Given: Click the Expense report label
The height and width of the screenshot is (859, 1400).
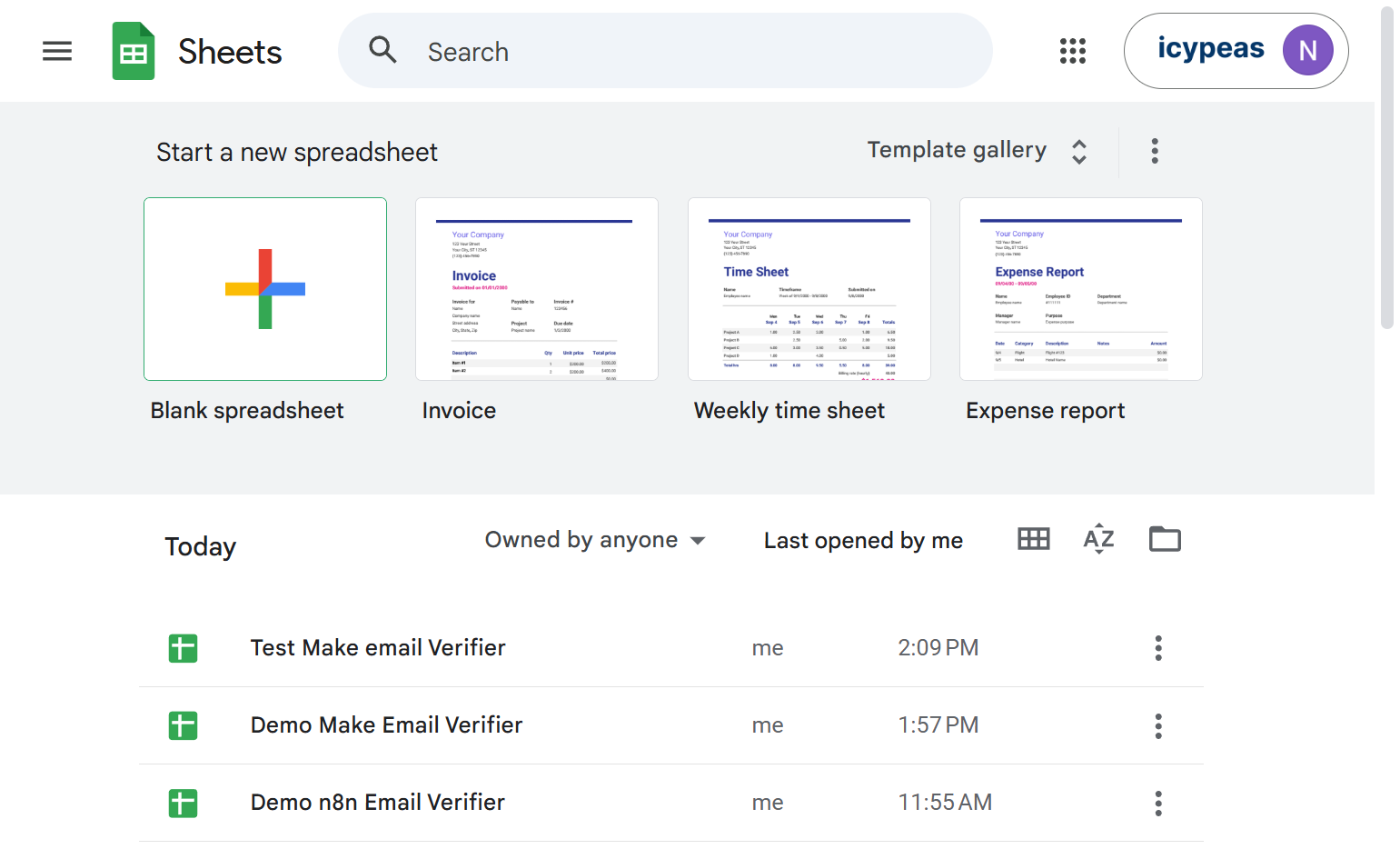Looking at the screenshot, I should [1046, 411].
